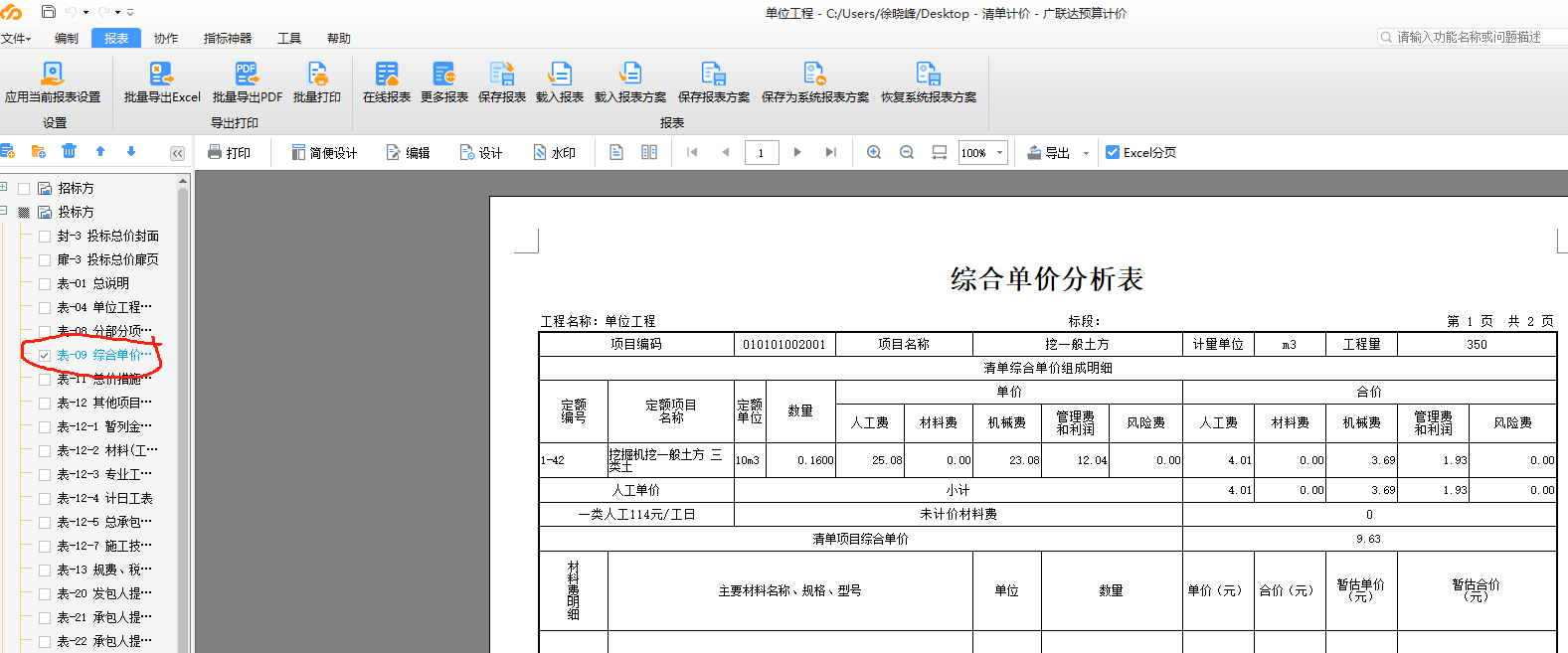The height and width of the screenshot is (653, 1568).
Task: Go to the previous page
Action: [726, 152]
